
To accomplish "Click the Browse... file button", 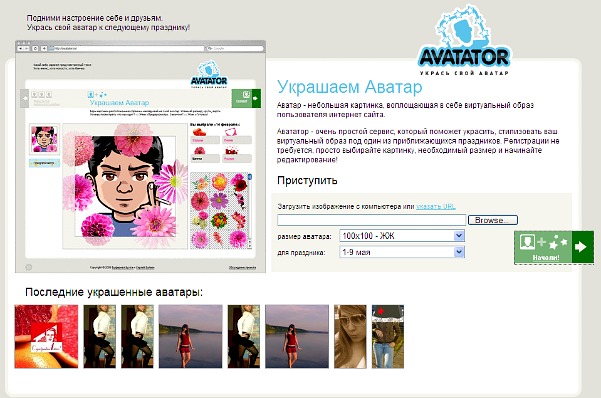I will pyautogui.click(x=493, y=220).
